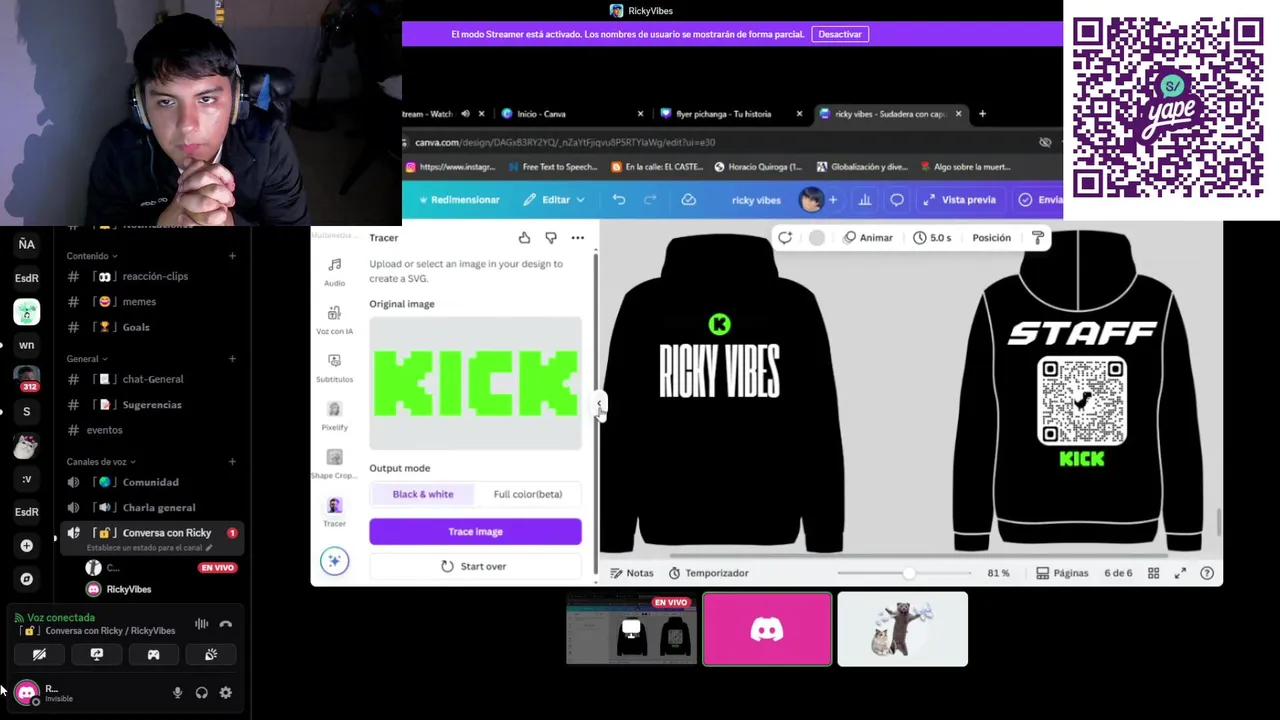Screen dimensions: 1280x720
Task: Add collaborator with plus icon
Action: [x=832, y=200]
